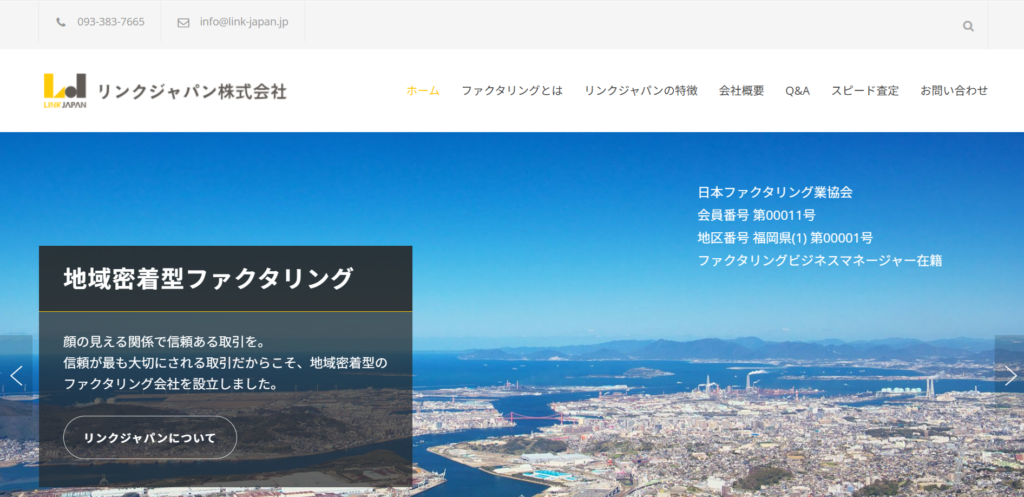The width and height of the screenshot is (1024, 497).
Task: Go to リンクジャパンの特徴 in navigation
Action: click(641, 90)
